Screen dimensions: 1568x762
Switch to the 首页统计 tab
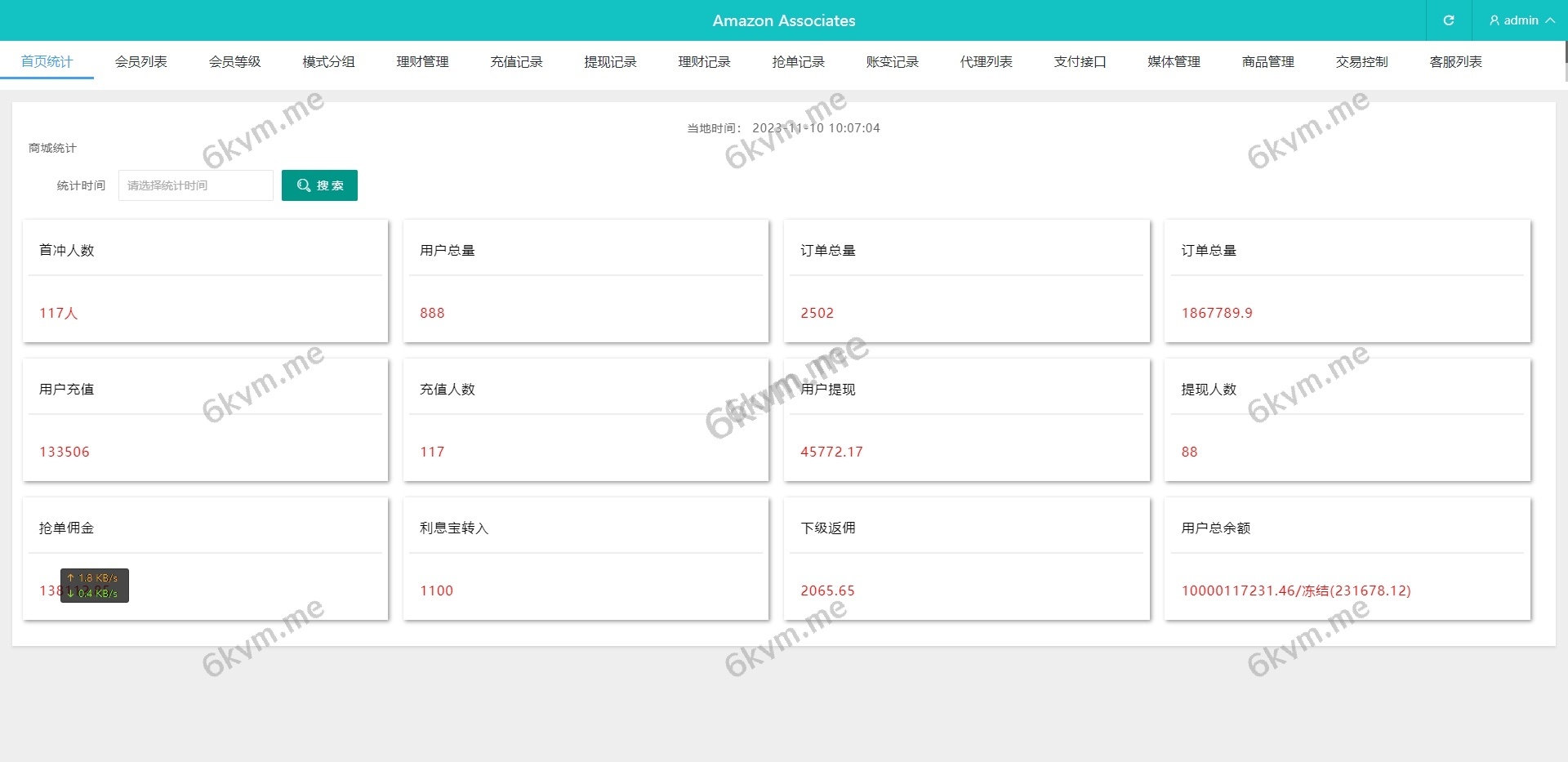tap(47, 62)
